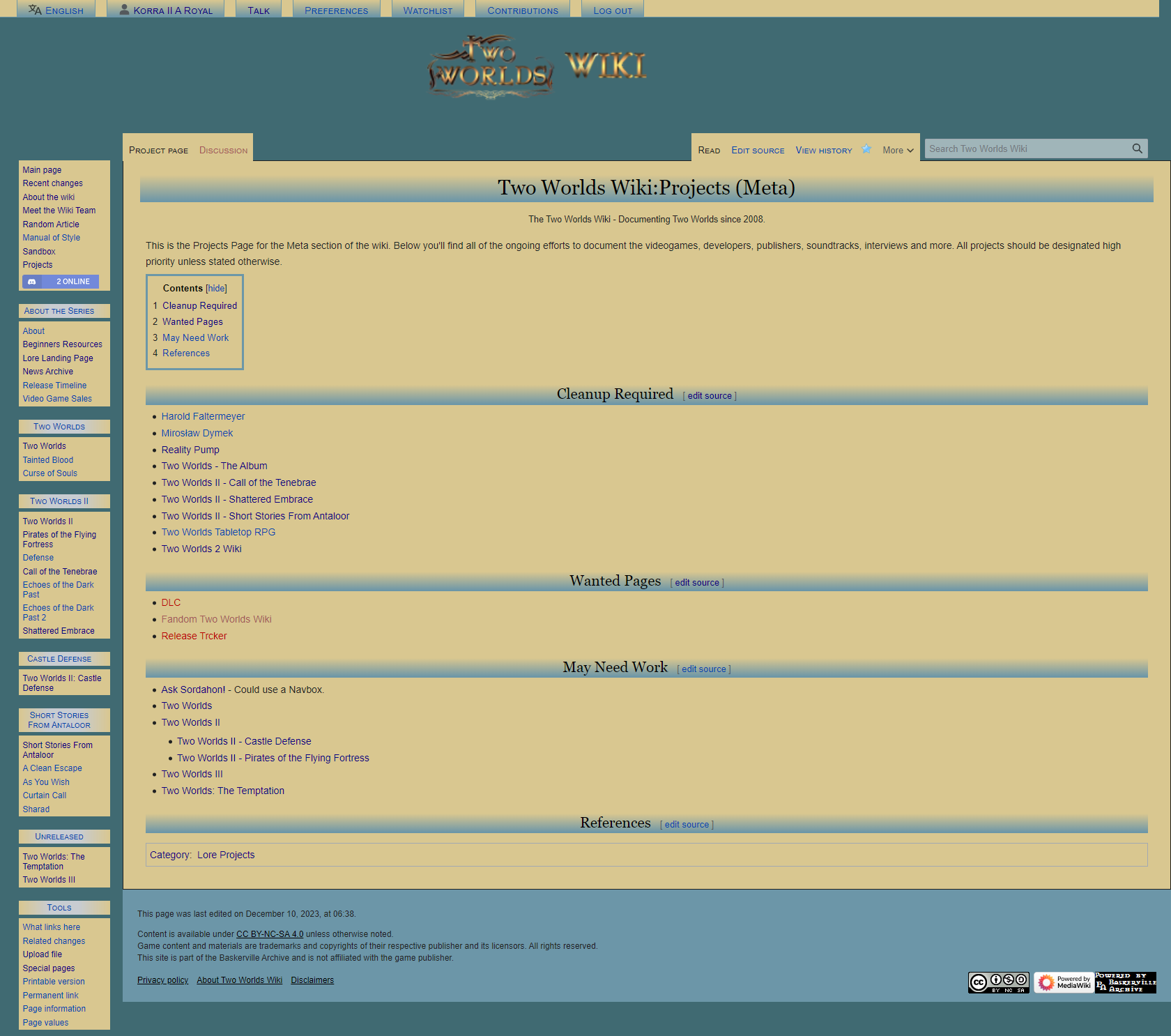This screenshot has width=1171, height=1036.
Task: Click Log out in the top bar
Action: 613,10
